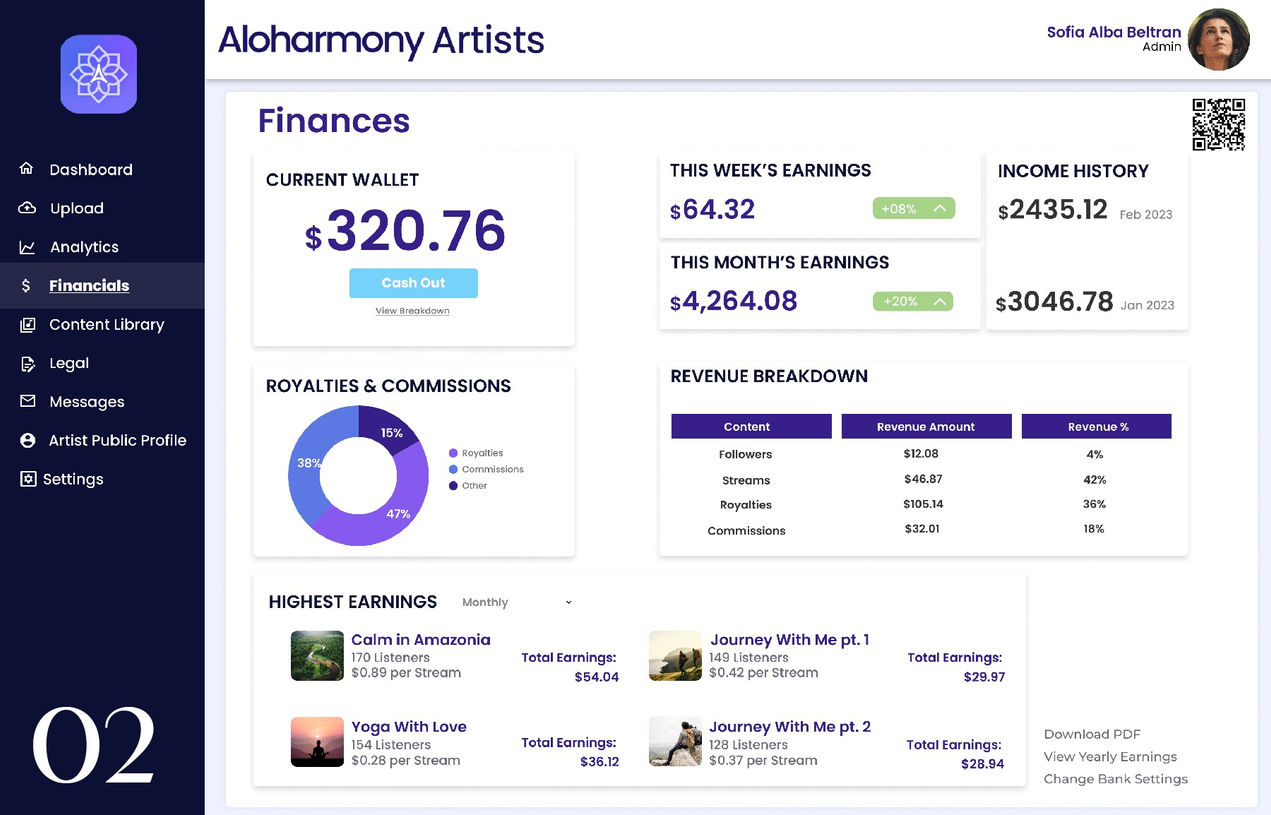
Task: Click the Upload cloud icon
Action: [27, 208]
